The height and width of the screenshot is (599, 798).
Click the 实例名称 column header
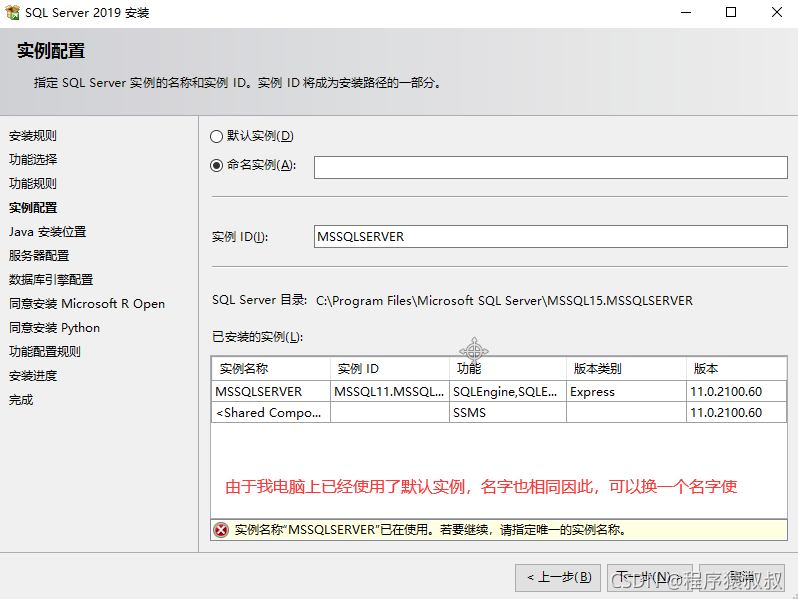click(271, 368)
